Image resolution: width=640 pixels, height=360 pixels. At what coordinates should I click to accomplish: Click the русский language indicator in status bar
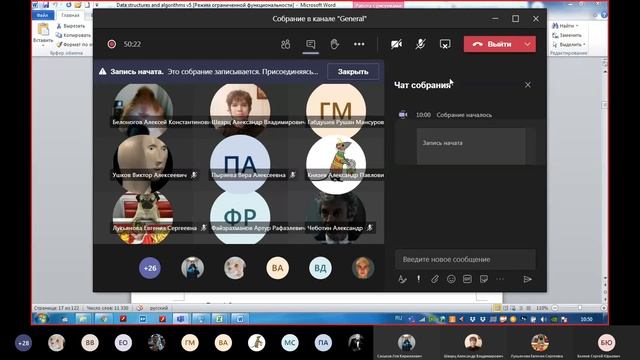coord(158,308)
